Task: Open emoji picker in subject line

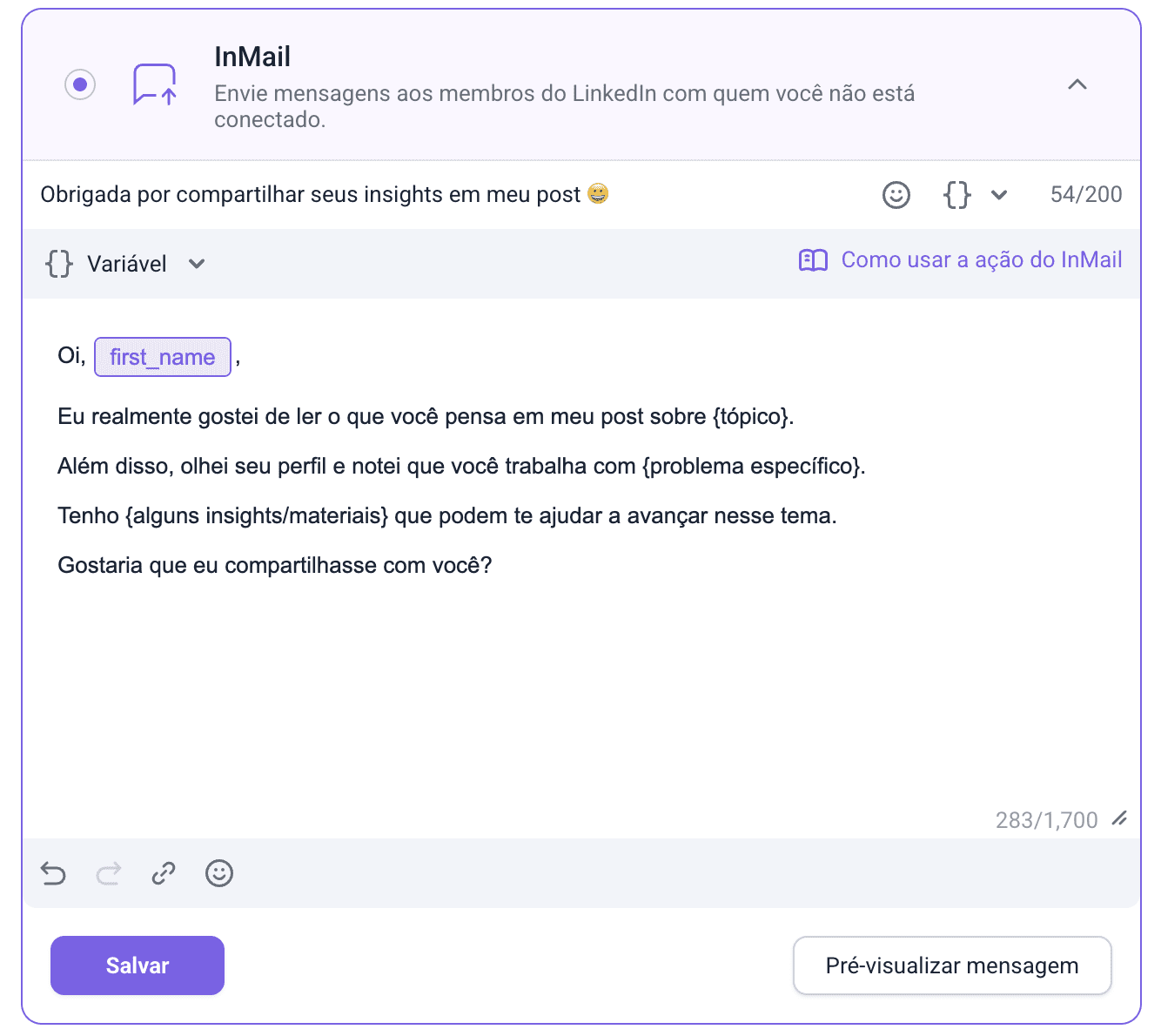Action: tap(896, 195)
